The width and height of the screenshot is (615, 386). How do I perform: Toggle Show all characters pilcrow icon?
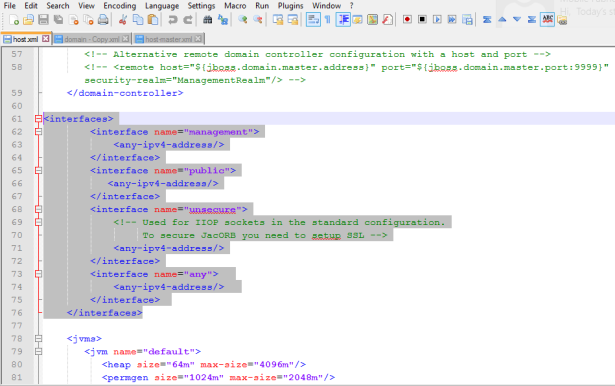(x=328, y=20)
